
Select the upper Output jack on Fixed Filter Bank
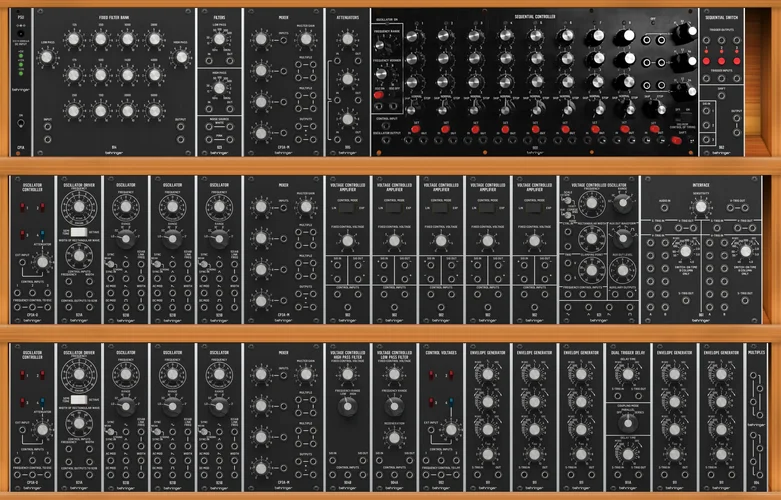click(x=181, y=127)
